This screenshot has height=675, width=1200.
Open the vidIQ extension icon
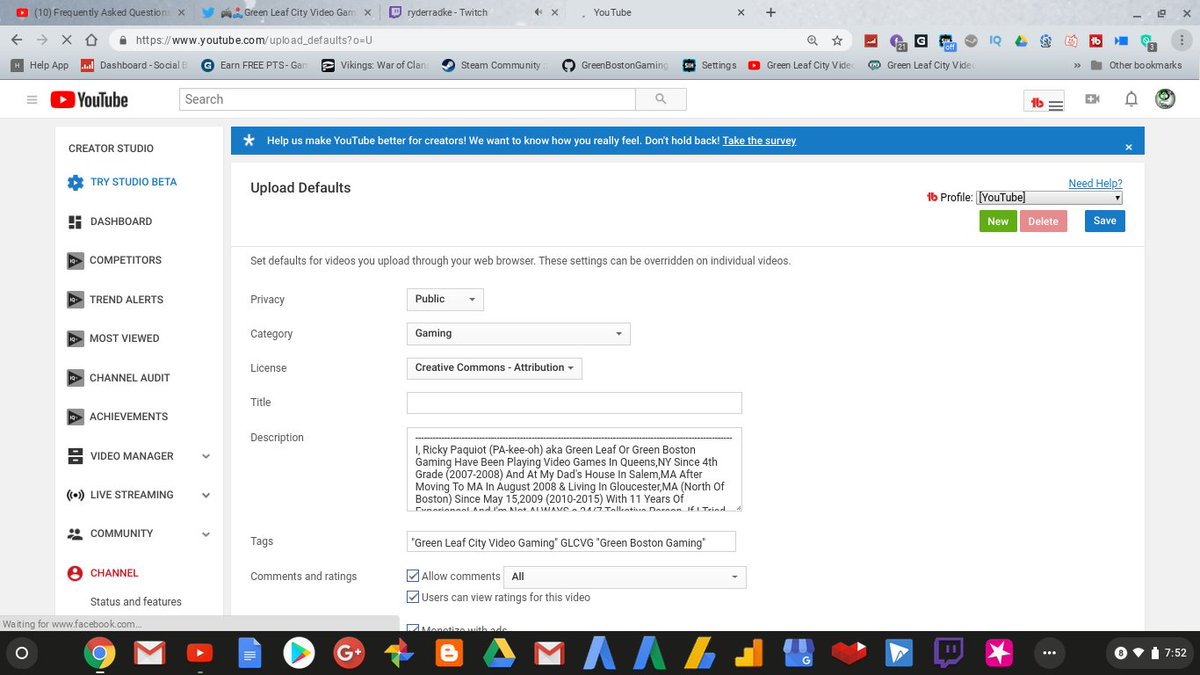996,40
